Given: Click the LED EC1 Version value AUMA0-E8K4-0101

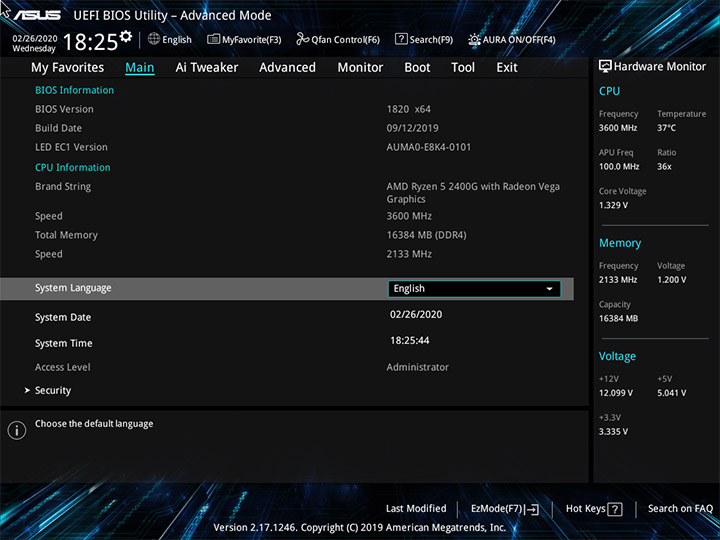Looking at the screenshot, I should (x=428, y=147).
